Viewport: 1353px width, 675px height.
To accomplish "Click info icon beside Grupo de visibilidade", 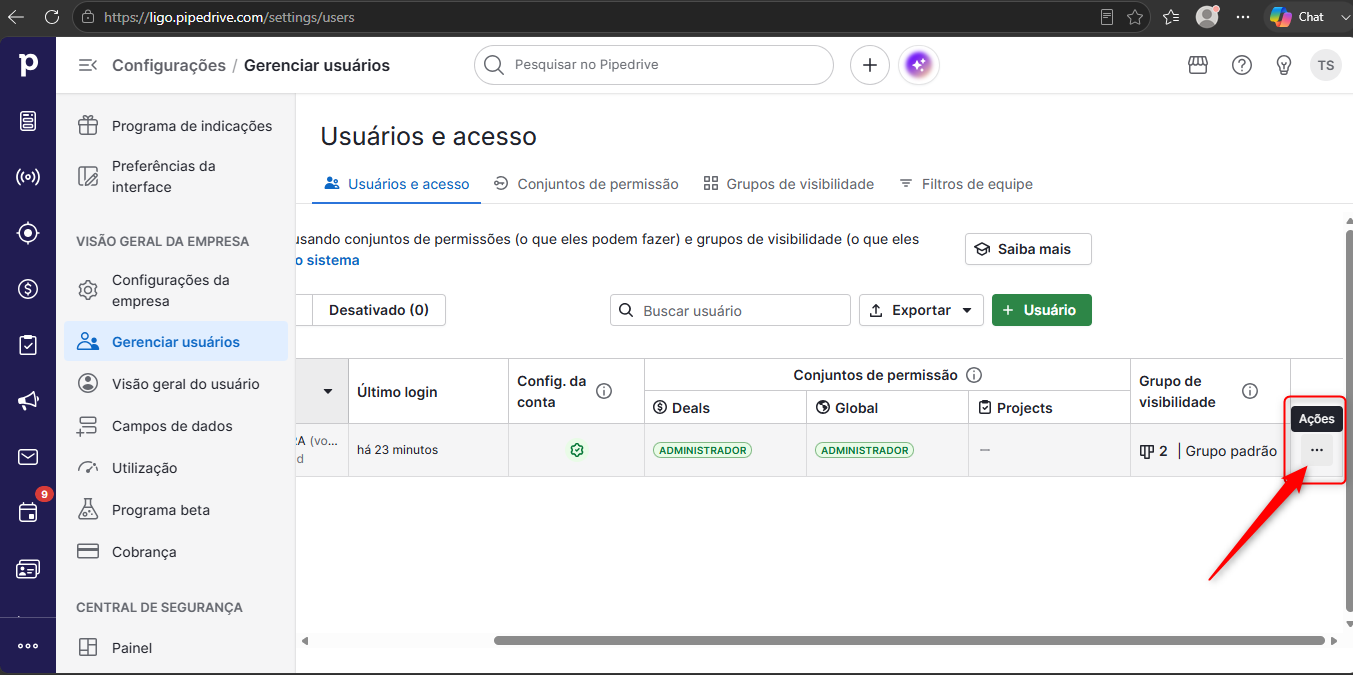I will [x=1250, y=391].
